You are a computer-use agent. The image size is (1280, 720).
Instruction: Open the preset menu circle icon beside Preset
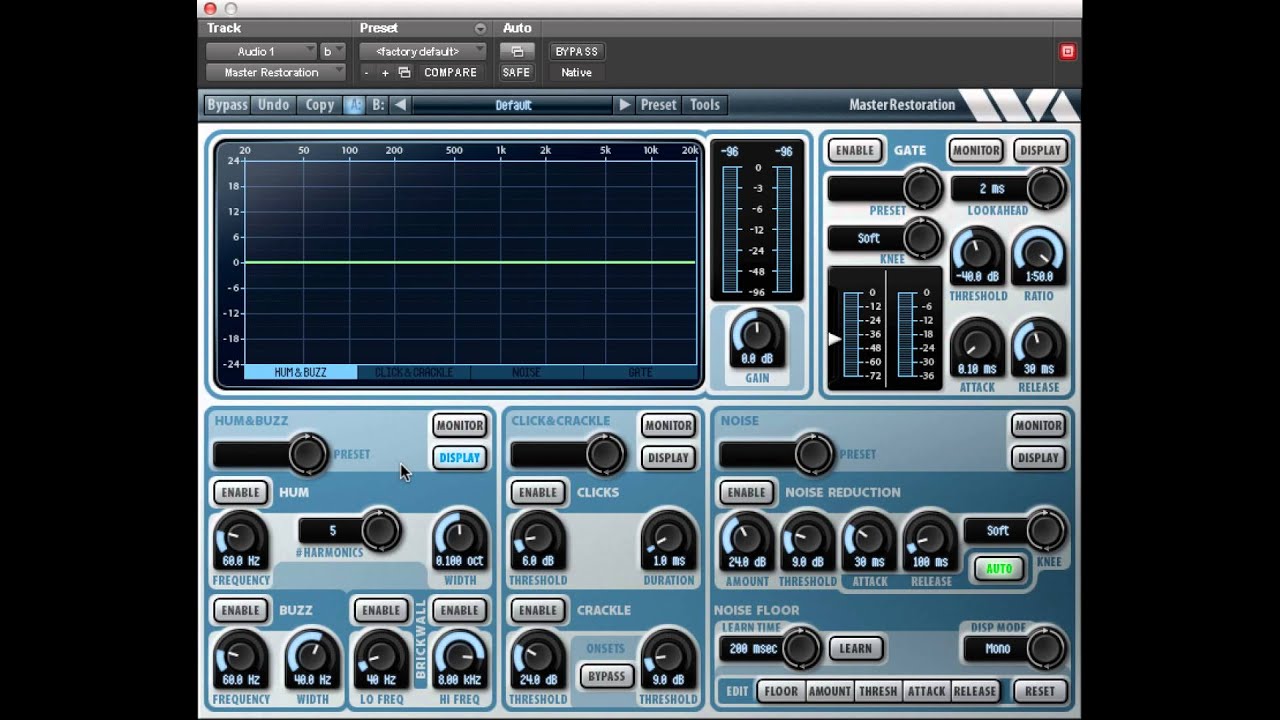coord(480,28)
